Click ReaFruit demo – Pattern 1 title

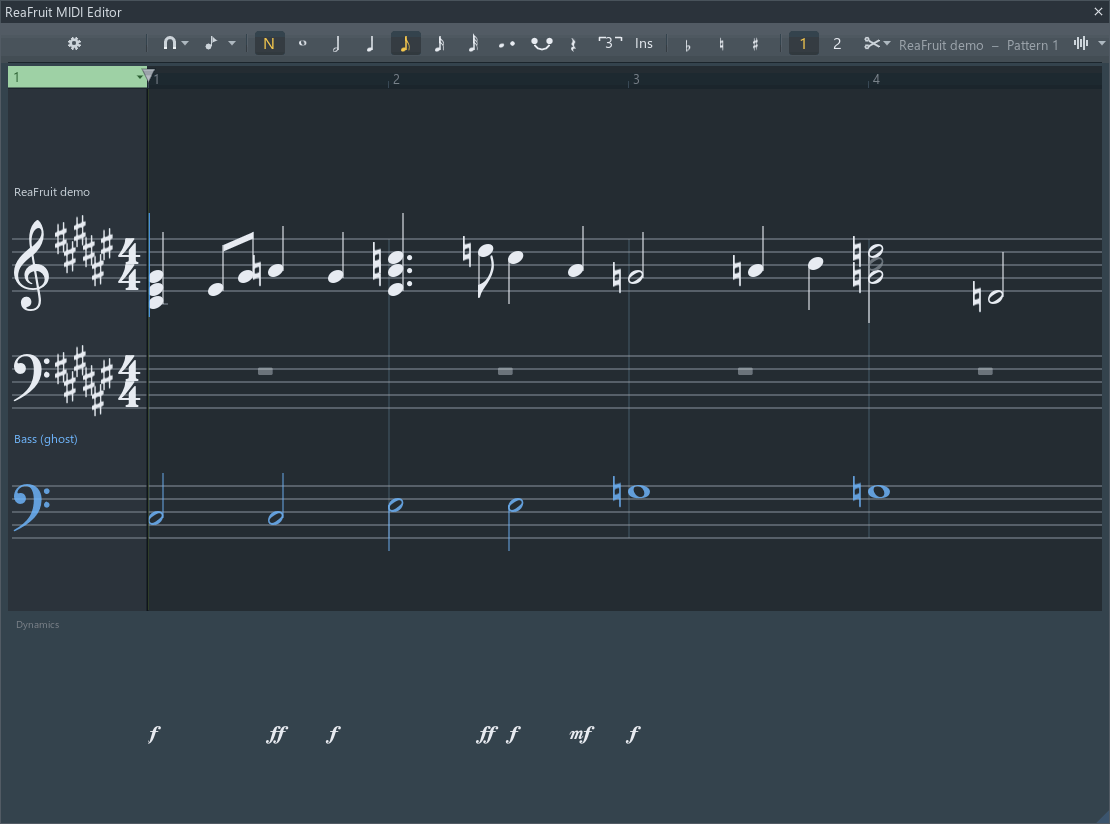978,45
